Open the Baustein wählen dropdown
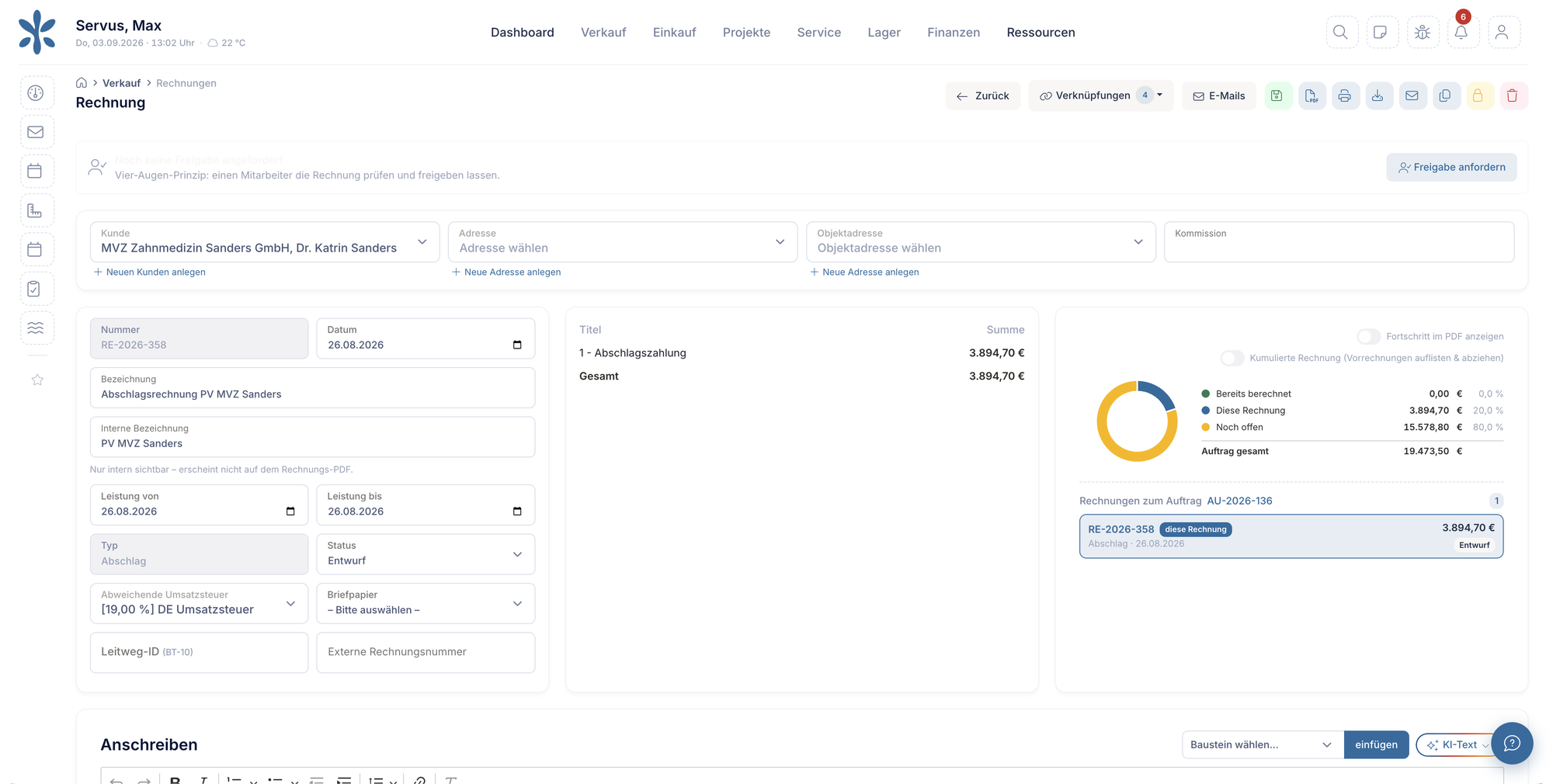The image size is (1553, 784). (x=1263, y=744)
